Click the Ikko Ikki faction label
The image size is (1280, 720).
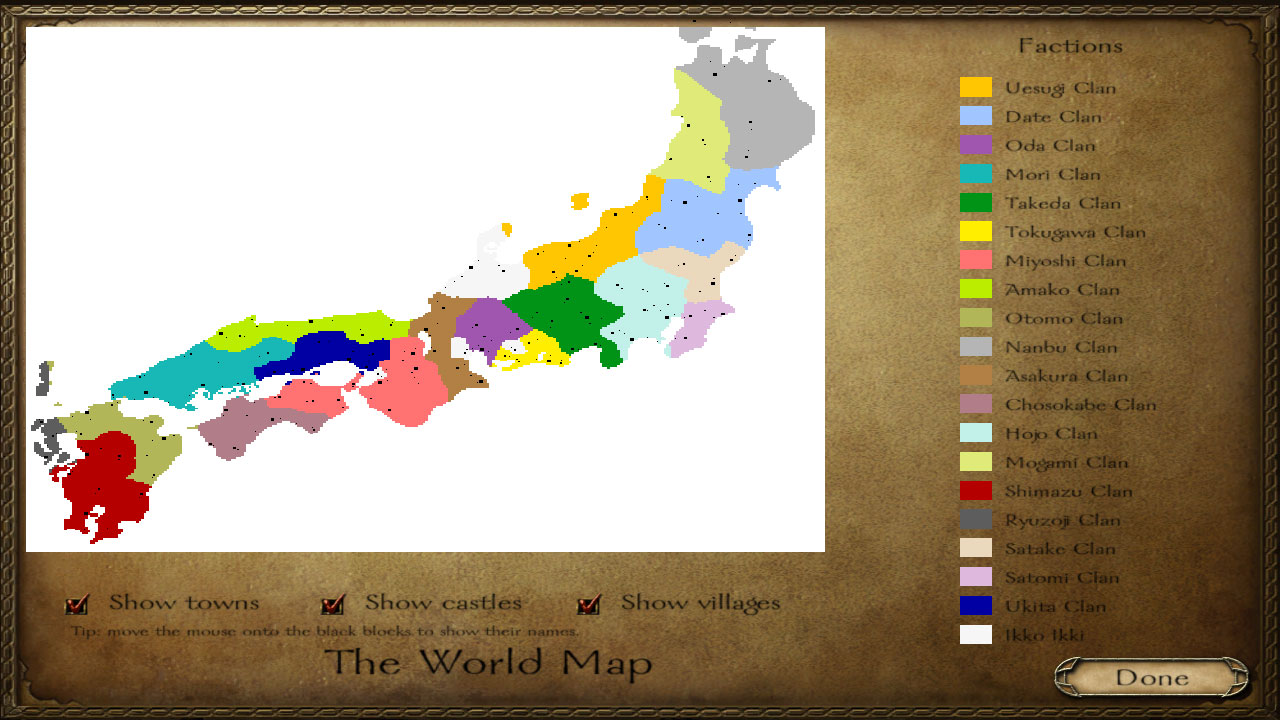click(1044, 635)
